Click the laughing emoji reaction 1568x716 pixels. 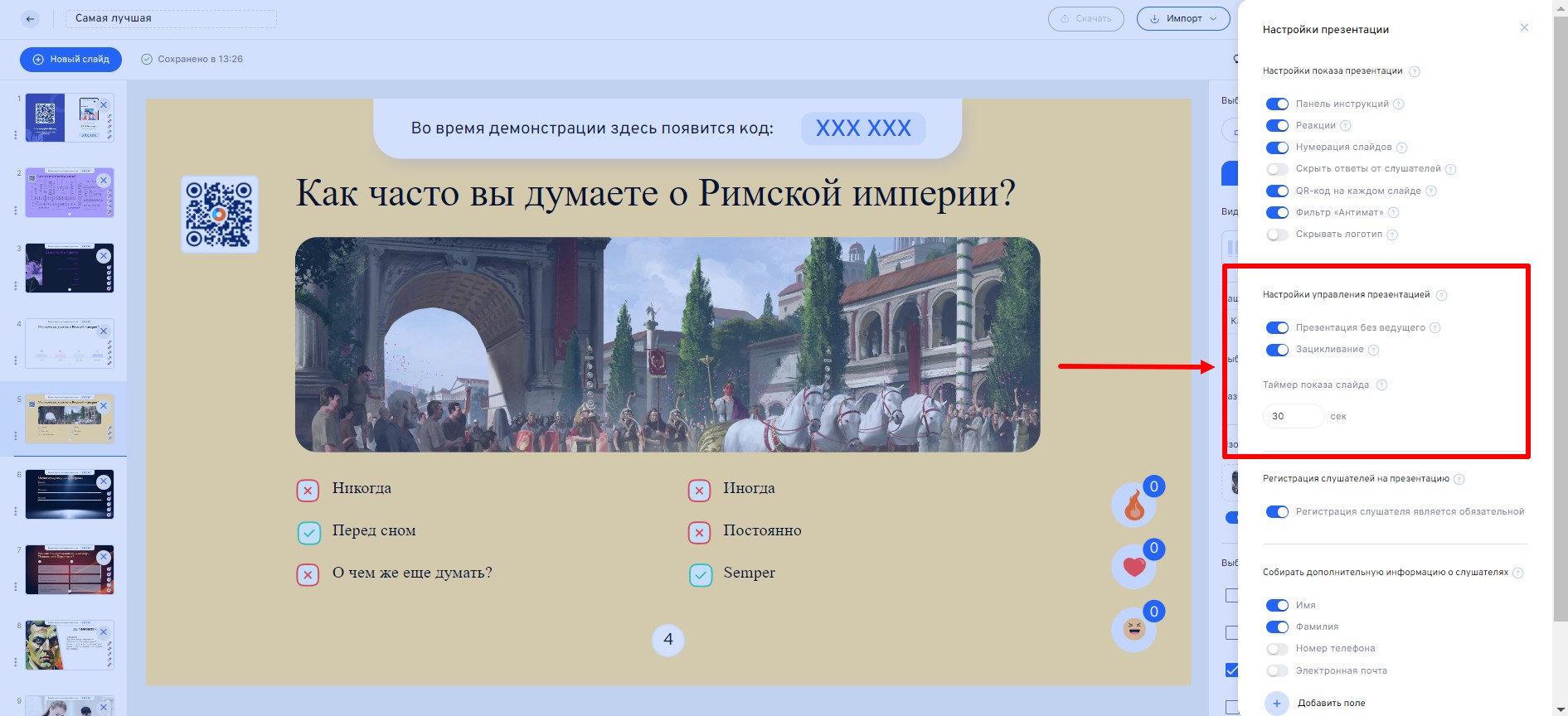tap(1134, 630)
